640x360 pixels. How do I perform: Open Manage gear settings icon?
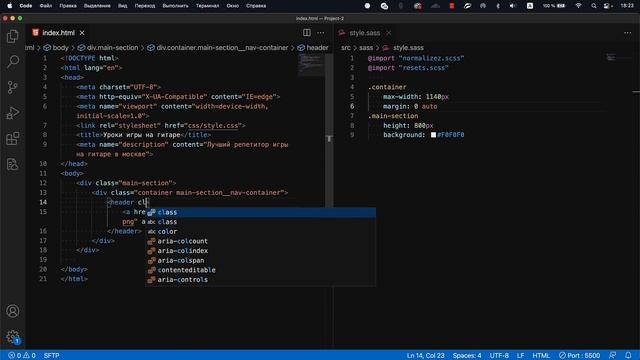[13, 337]
